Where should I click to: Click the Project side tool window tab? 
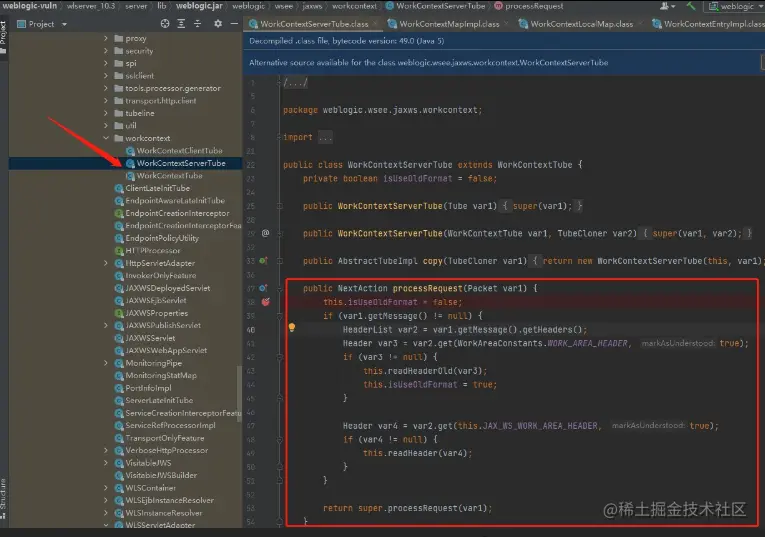pos(3,37)
